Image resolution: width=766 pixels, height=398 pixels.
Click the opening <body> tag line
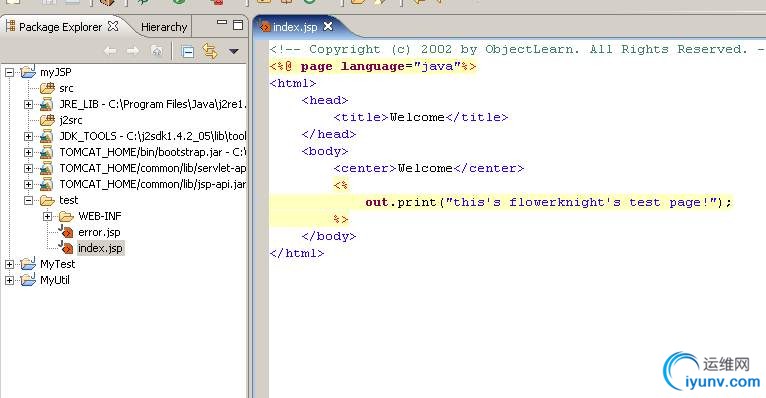click(325, 151)
